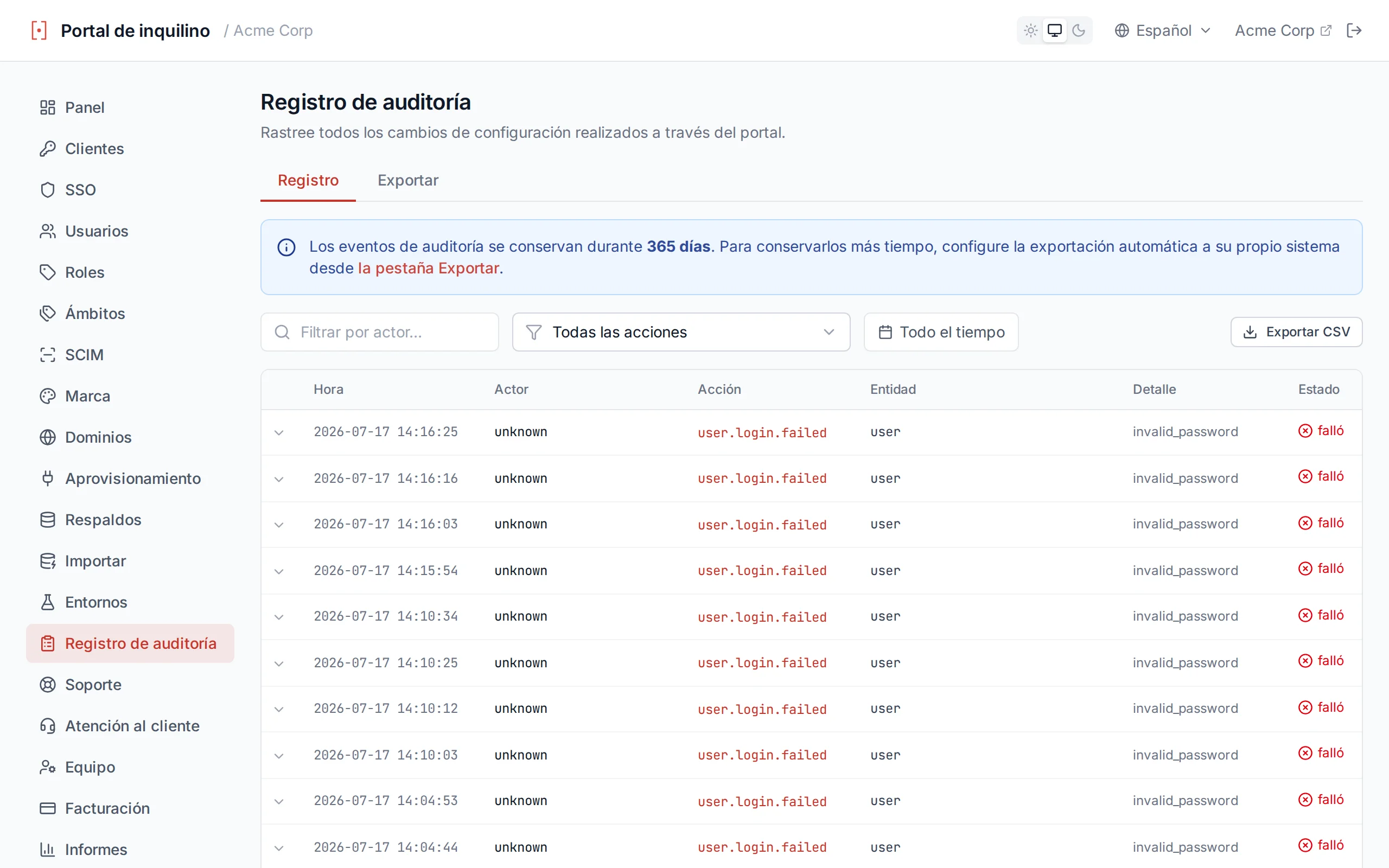The width and height of the screenshot is (1389, 868).
Task: Expand the row at 14:15:54
Action: pos(279,572)
